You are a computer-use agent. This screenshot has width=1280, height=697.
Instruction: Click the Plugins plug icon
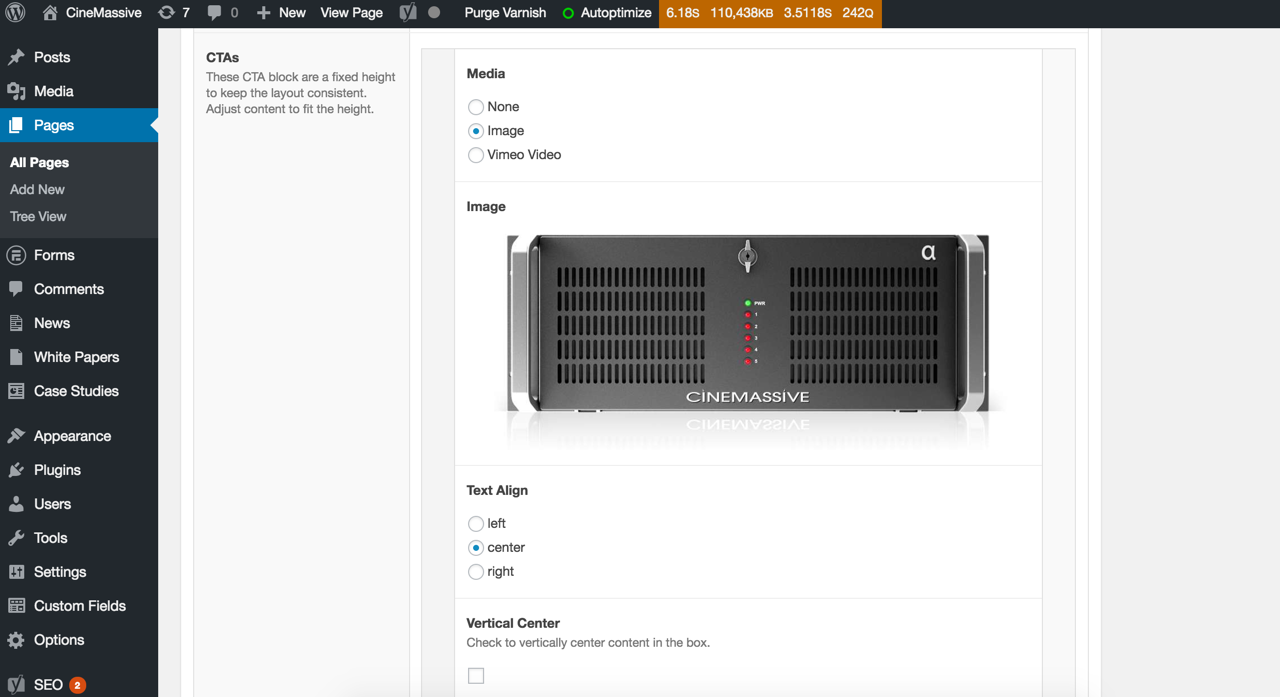tap(16, 471)
